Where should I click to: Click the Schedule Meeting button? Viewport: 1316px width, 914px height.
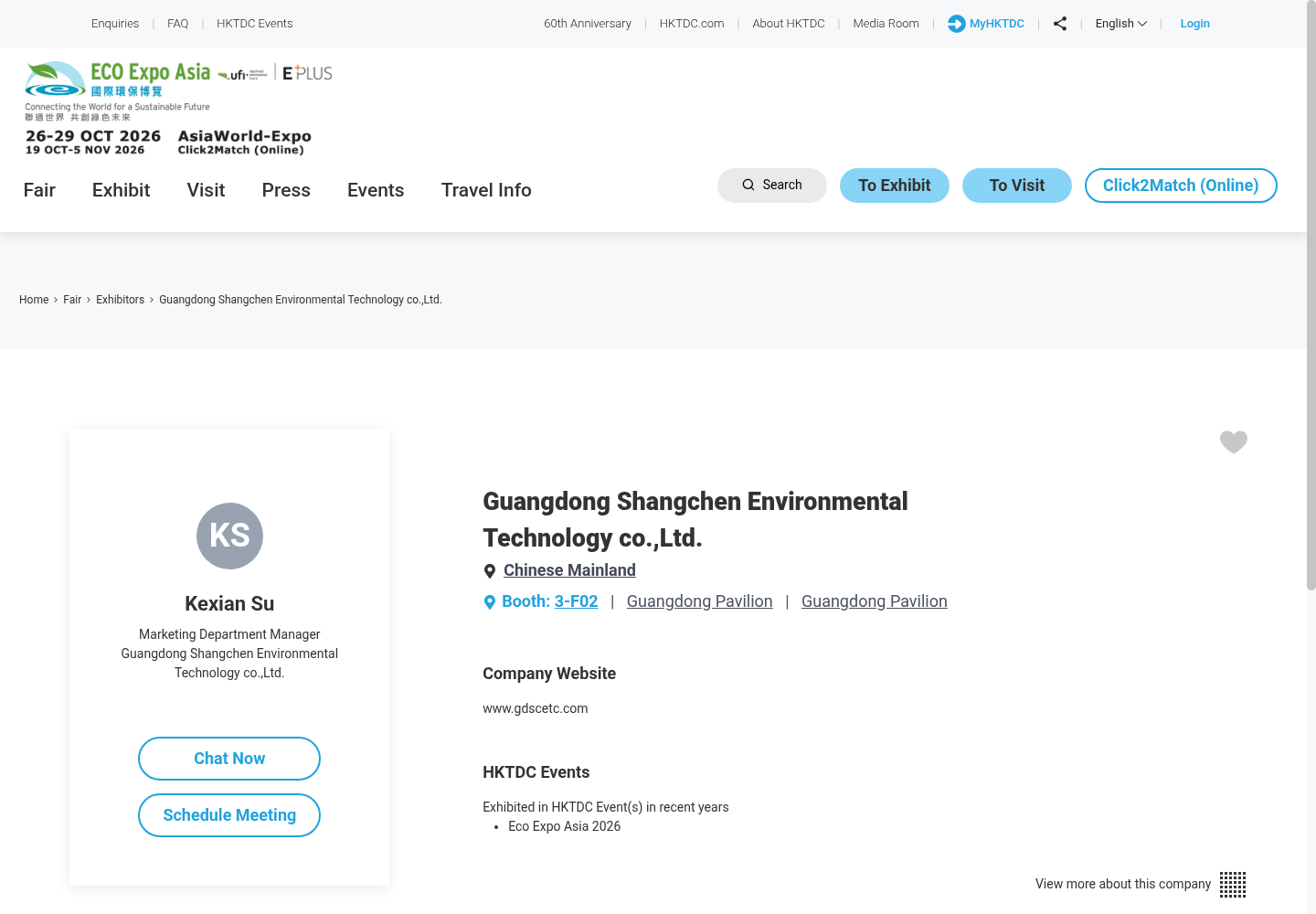point(229,815)
